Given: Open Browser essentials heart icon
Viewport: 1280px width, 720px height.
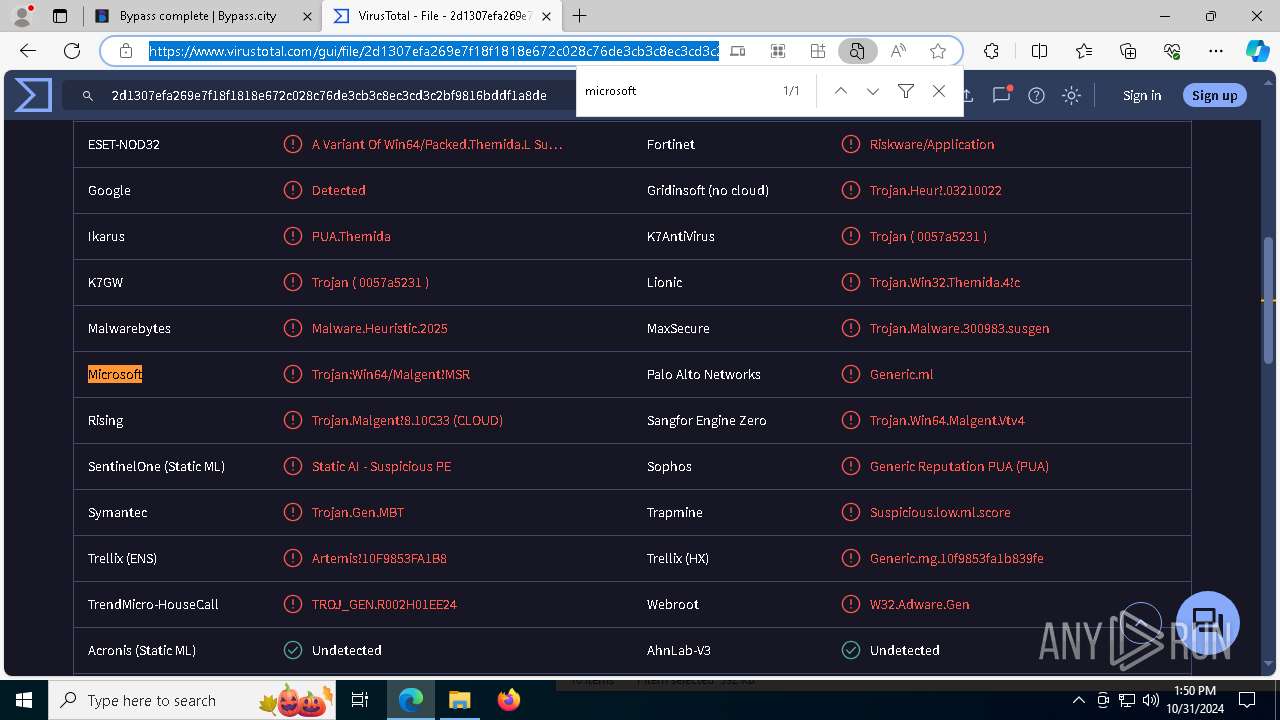Looking at the screenshot, I should pos(1172,51).
